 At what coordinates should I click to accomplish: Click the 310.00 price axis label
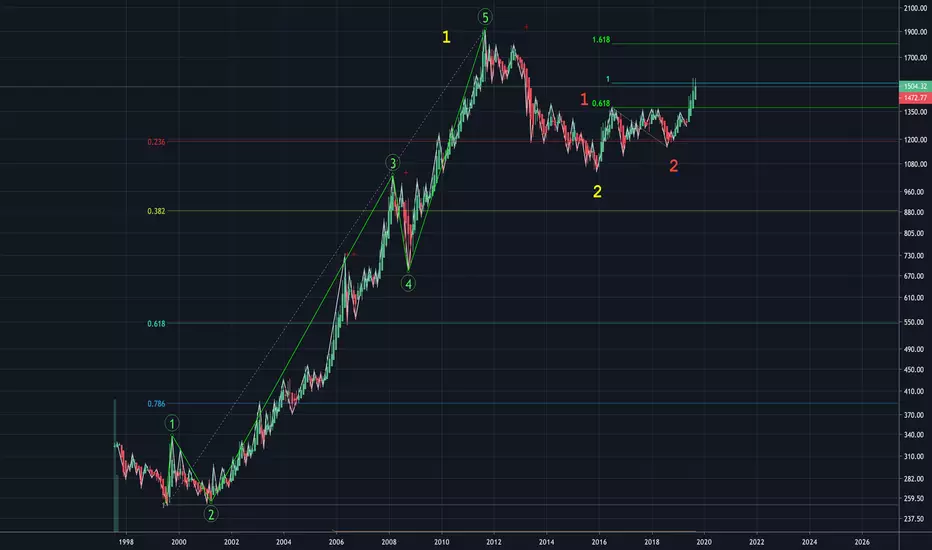pyautogui.click(x=915, y=457)
